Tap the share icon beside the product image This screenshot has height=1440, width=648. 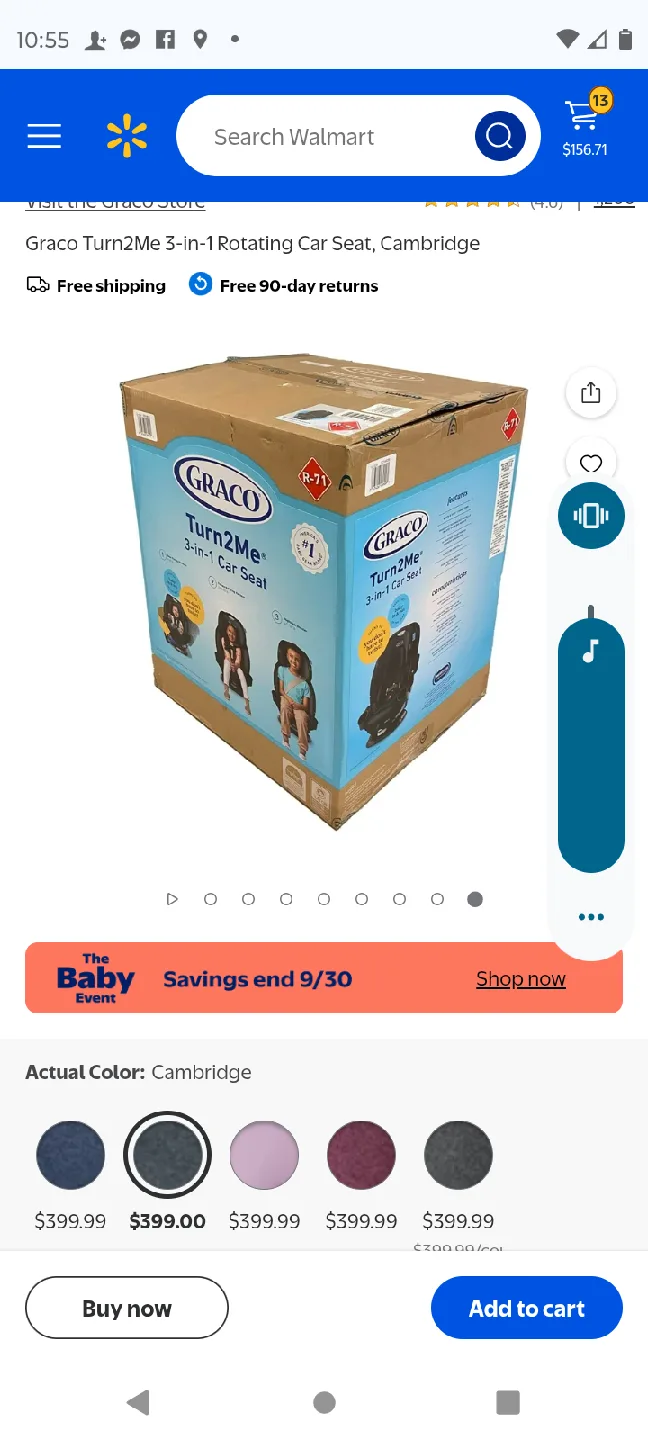point(591,392)
